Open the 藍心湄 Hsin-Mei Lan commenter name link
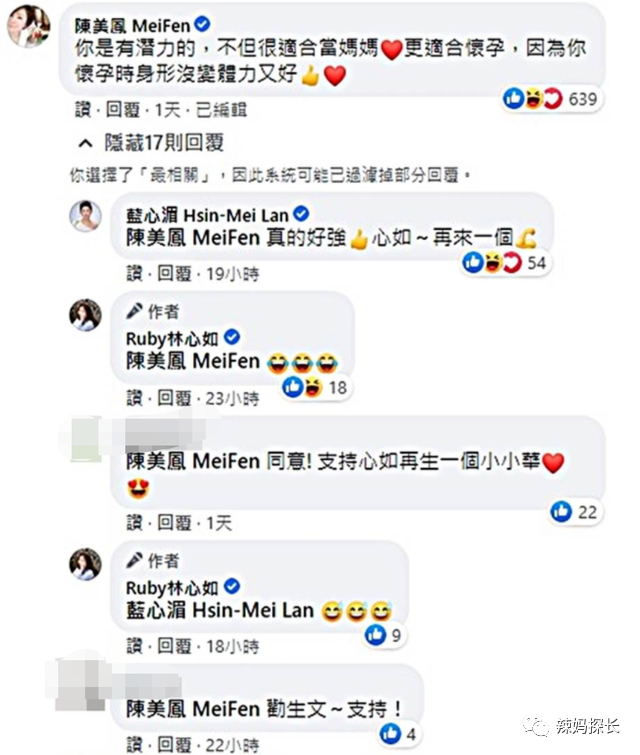Image resolution: width=640 pixels, height=755 pixels. (x=207, y=215)
